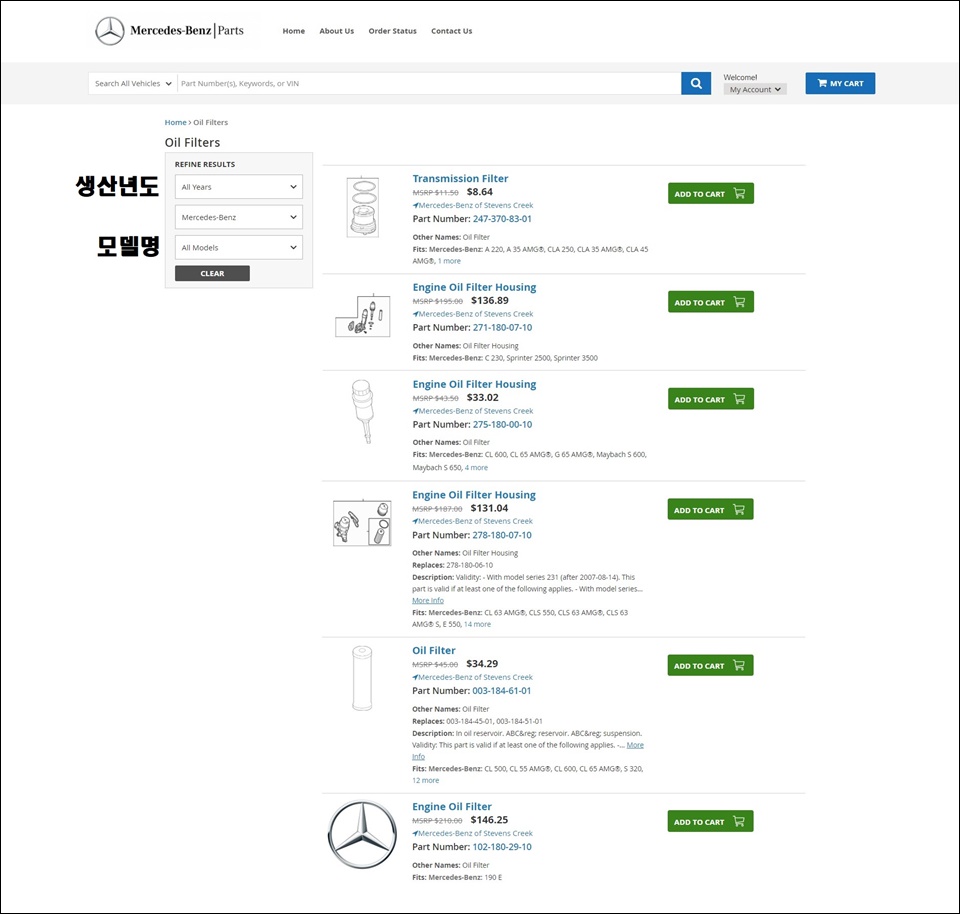960x914 pixels.
Task: Open Engine Oil Filter Housing $33.02 title
Action: point(474,384)
